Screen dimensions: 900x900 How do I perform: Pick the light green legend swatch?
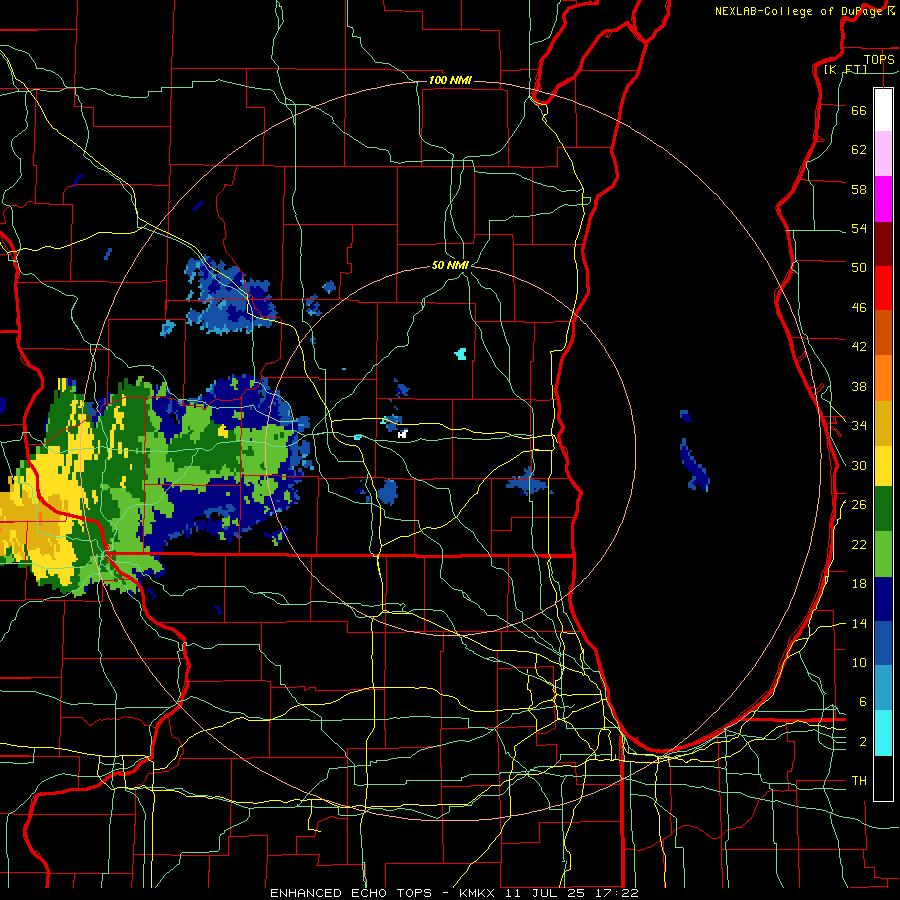883,554
